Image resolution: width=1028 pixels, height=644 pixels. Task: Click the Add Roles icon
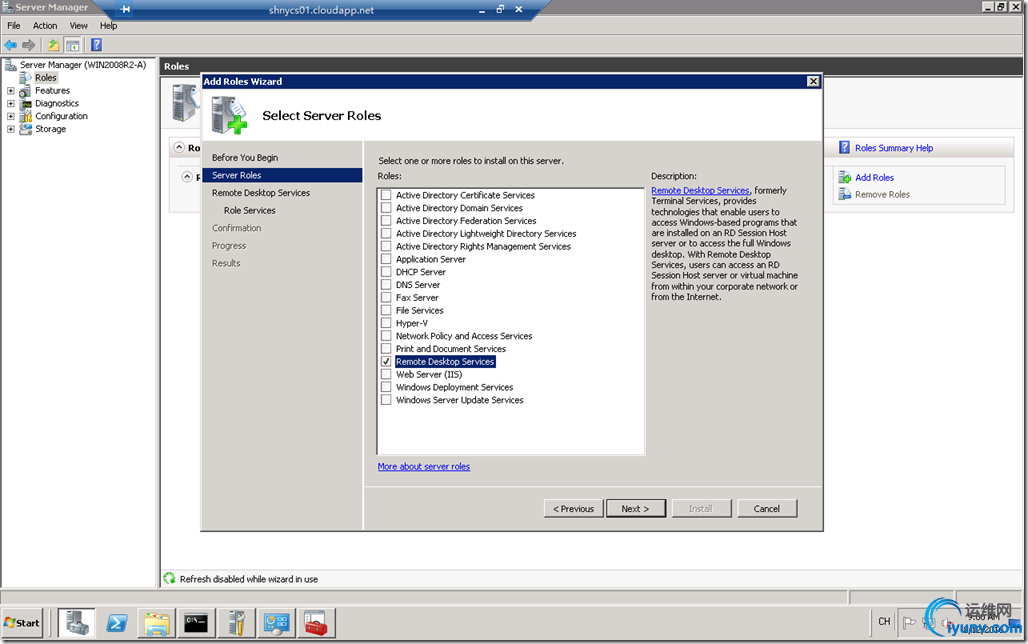[x=844, y=177]
